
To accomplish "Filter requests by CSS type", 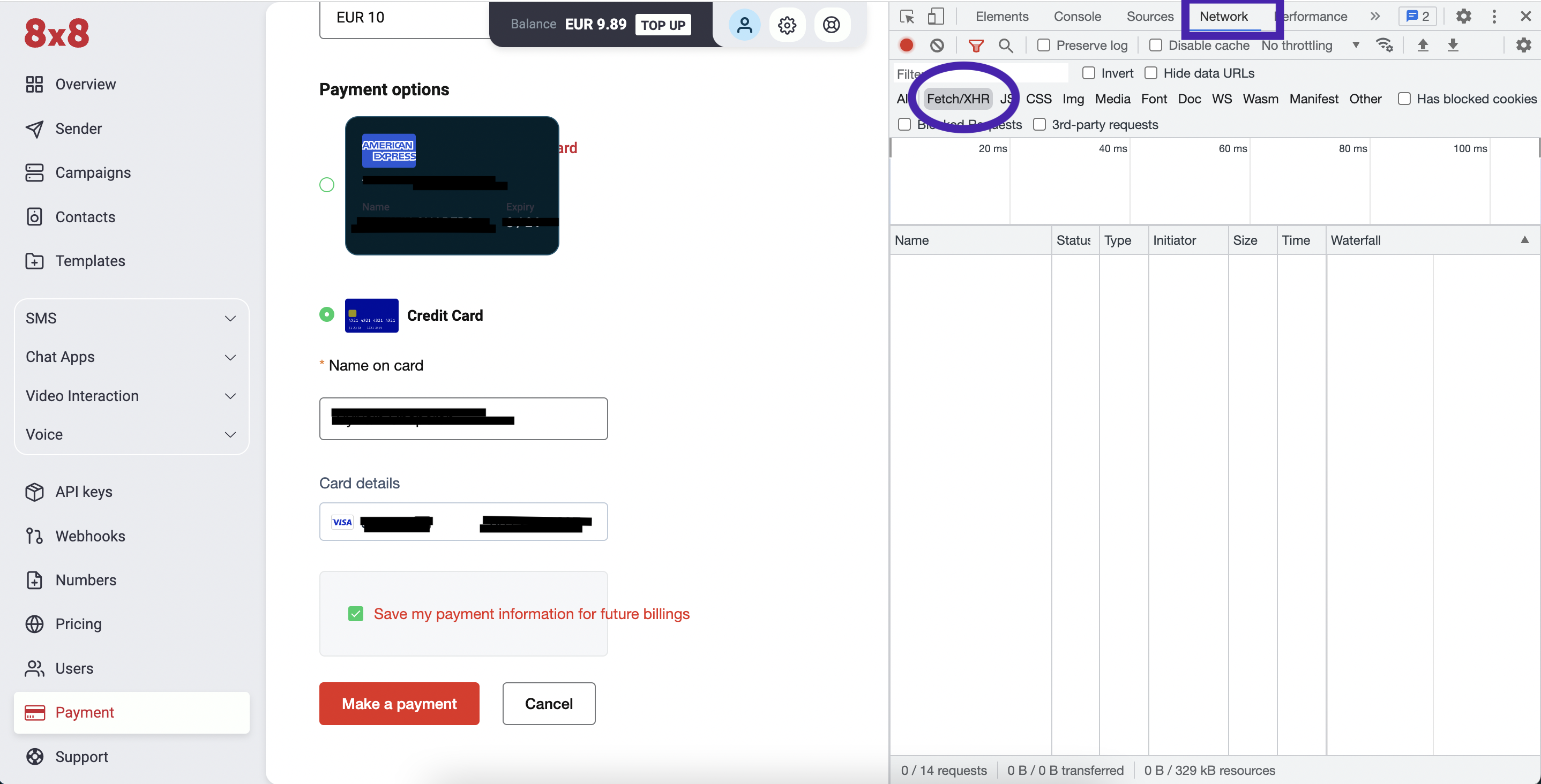I will [1038, 99].
